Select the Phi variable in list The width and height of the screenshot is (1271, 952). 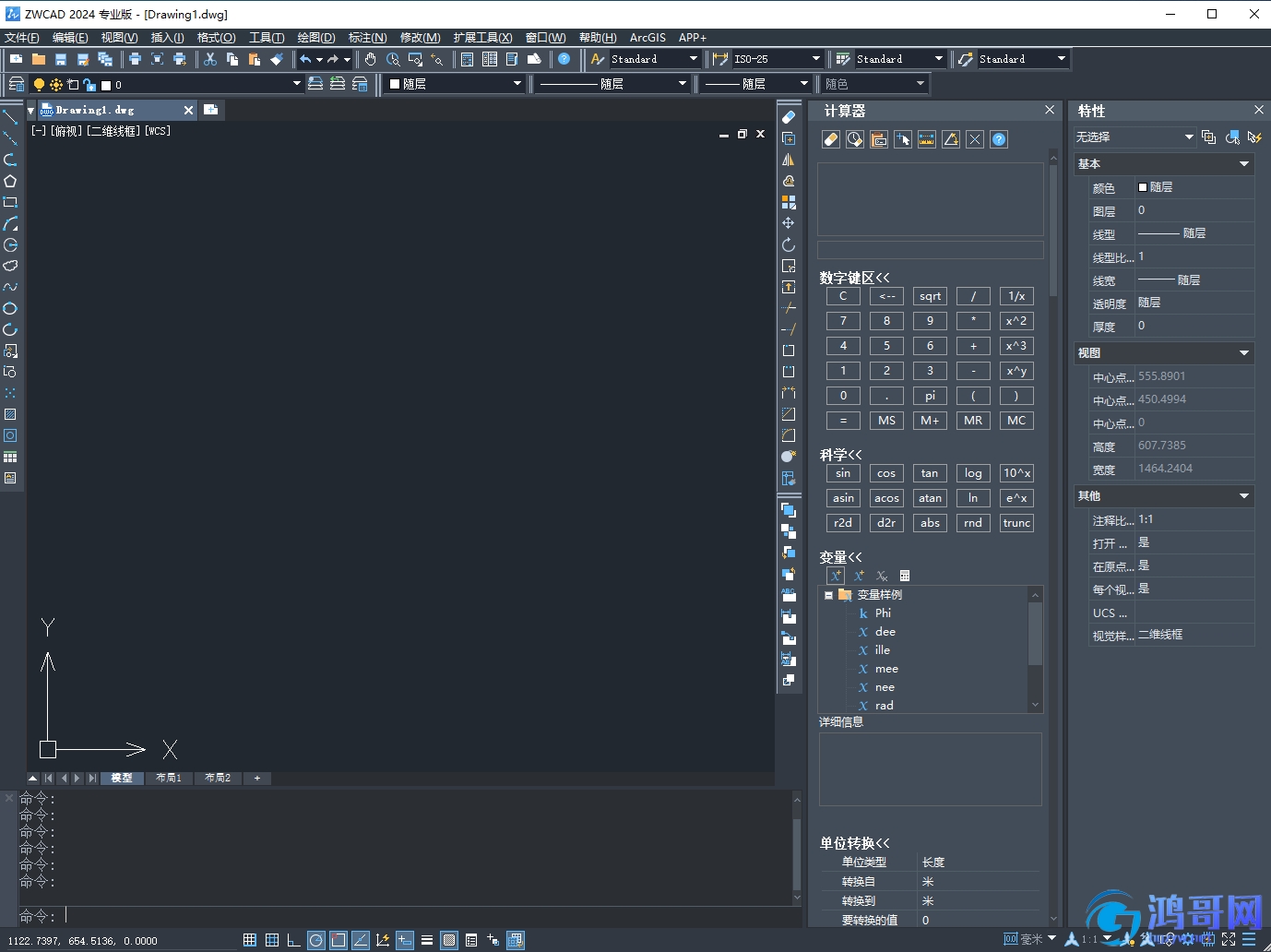coord(883,613)
